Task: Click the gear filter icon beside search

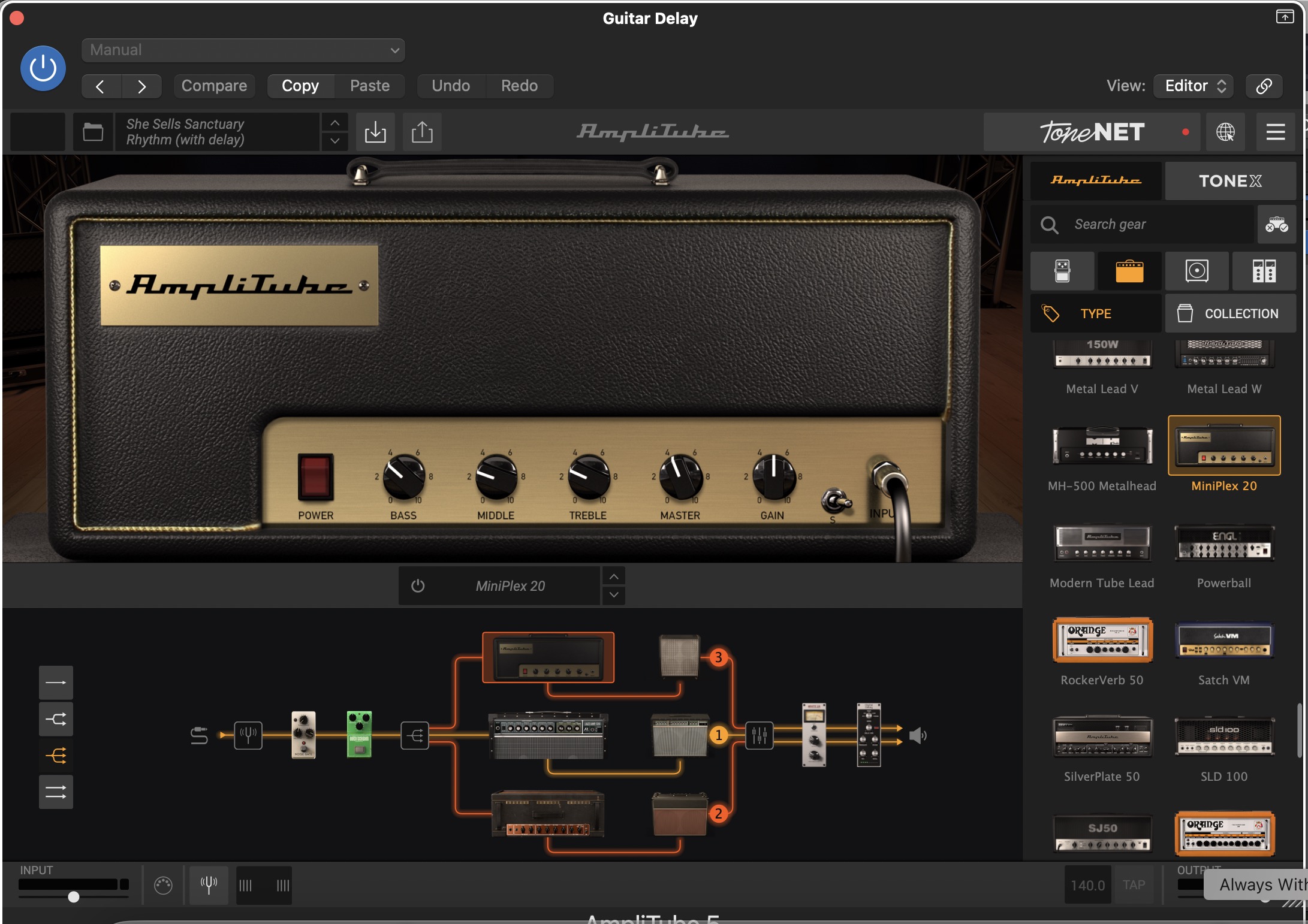Action: point(1276,225)
